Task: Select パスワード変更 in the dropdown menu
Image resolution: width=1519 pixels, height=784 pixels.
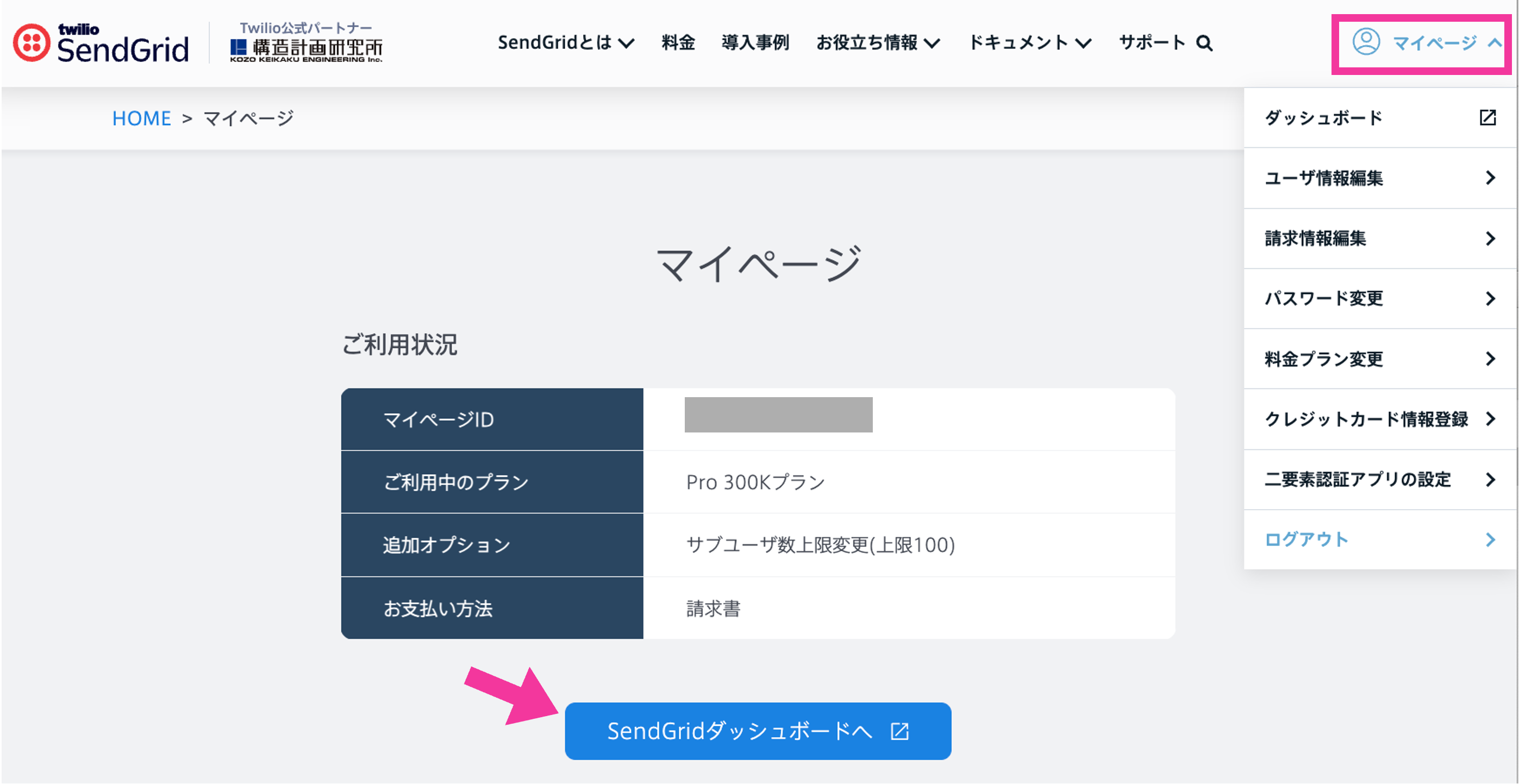Action: [1380, 298]
